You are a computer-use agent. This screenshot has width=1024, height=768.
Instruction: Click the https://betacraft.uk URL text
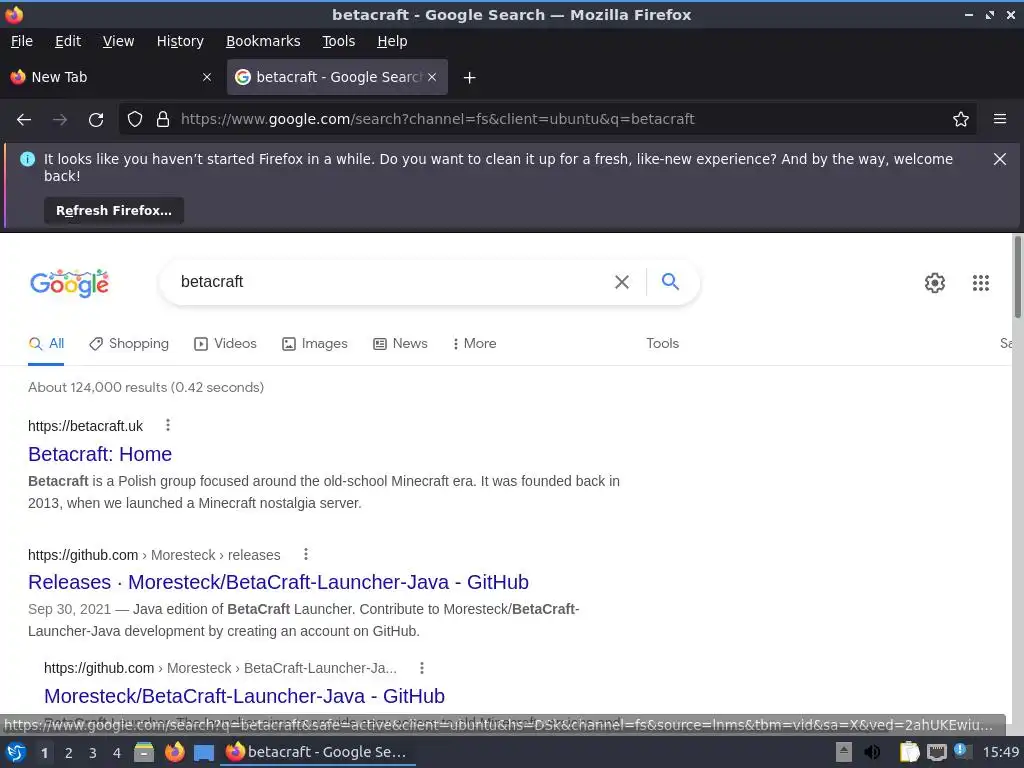point(86,426)
